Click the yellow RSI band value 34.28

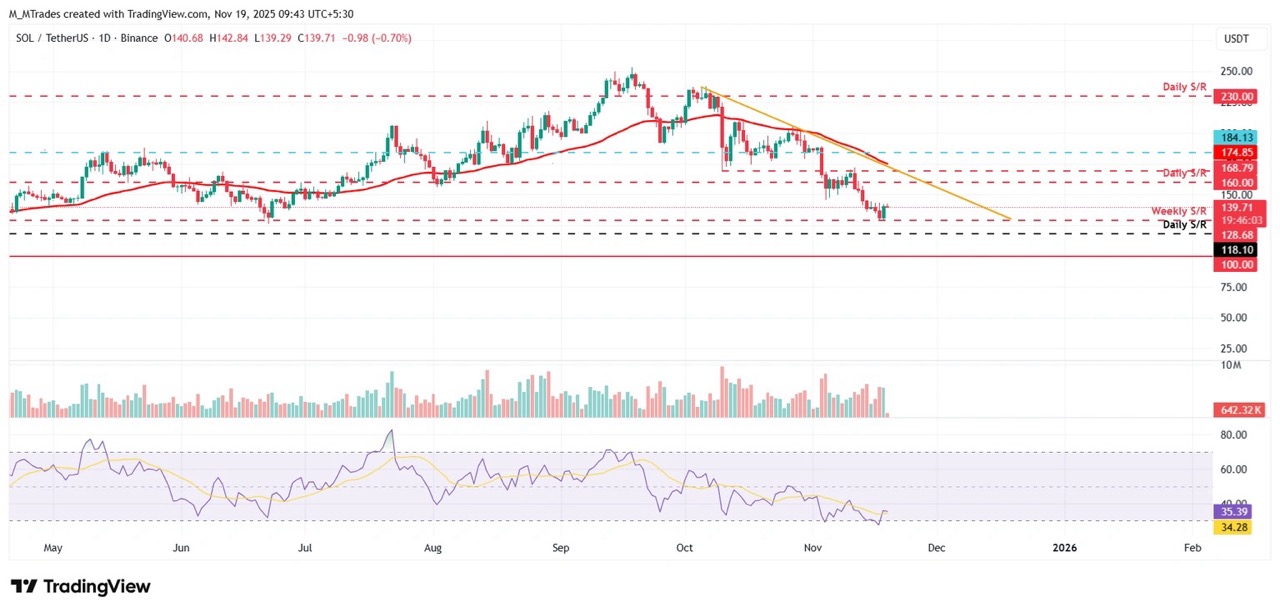pos(1233,527)
